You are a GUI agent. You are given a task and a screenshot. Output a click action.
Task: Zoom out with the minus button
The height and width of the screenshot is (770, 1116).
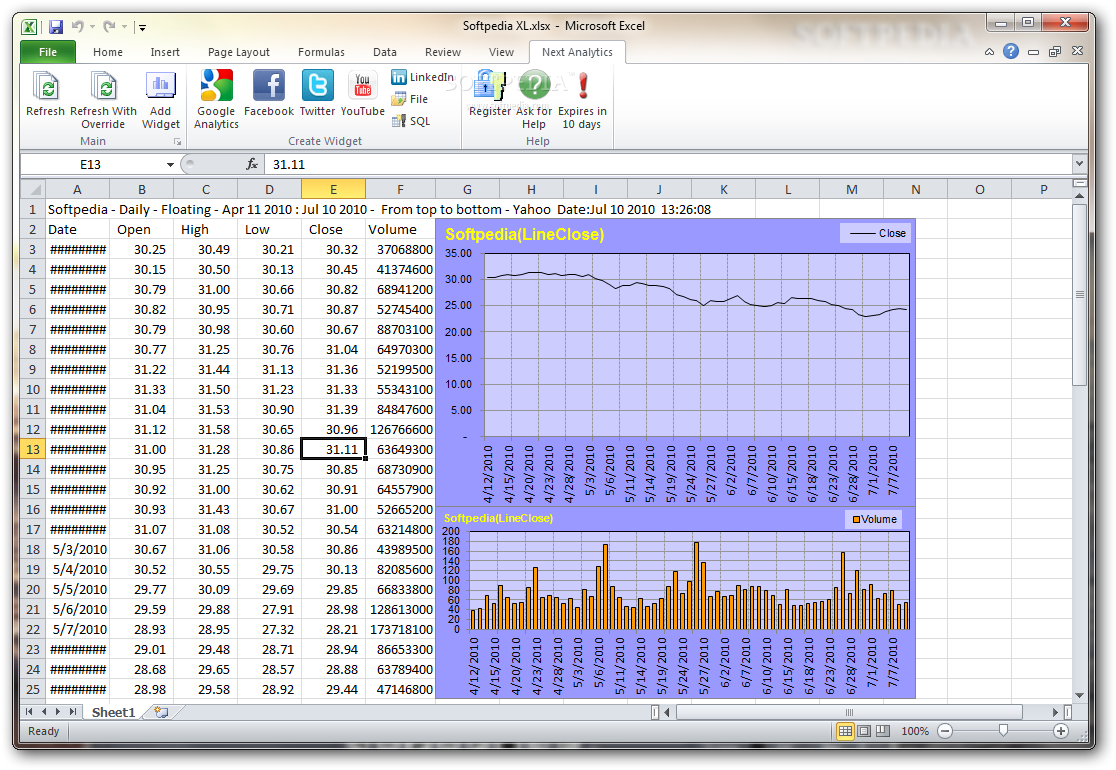pyautogui.click(x=945, y=731)
